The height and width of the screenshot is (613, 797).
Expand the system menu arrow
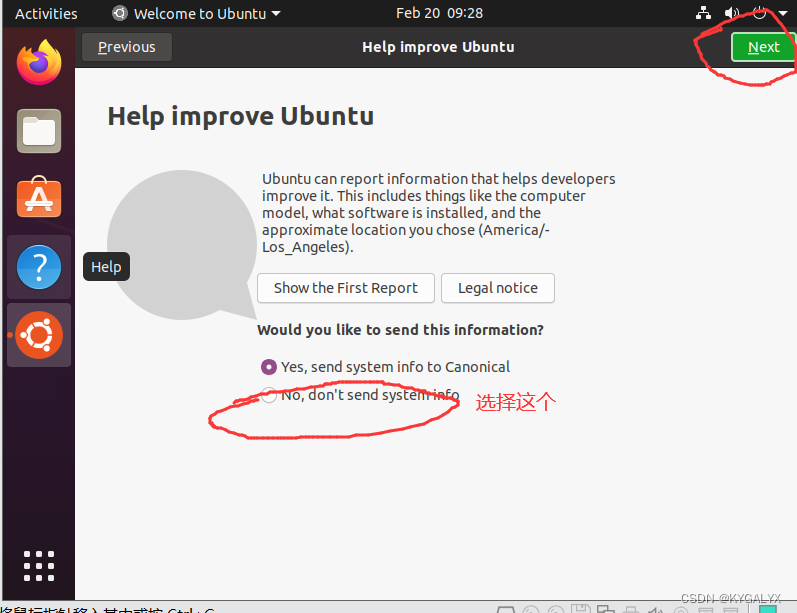(x=782, y=13)
